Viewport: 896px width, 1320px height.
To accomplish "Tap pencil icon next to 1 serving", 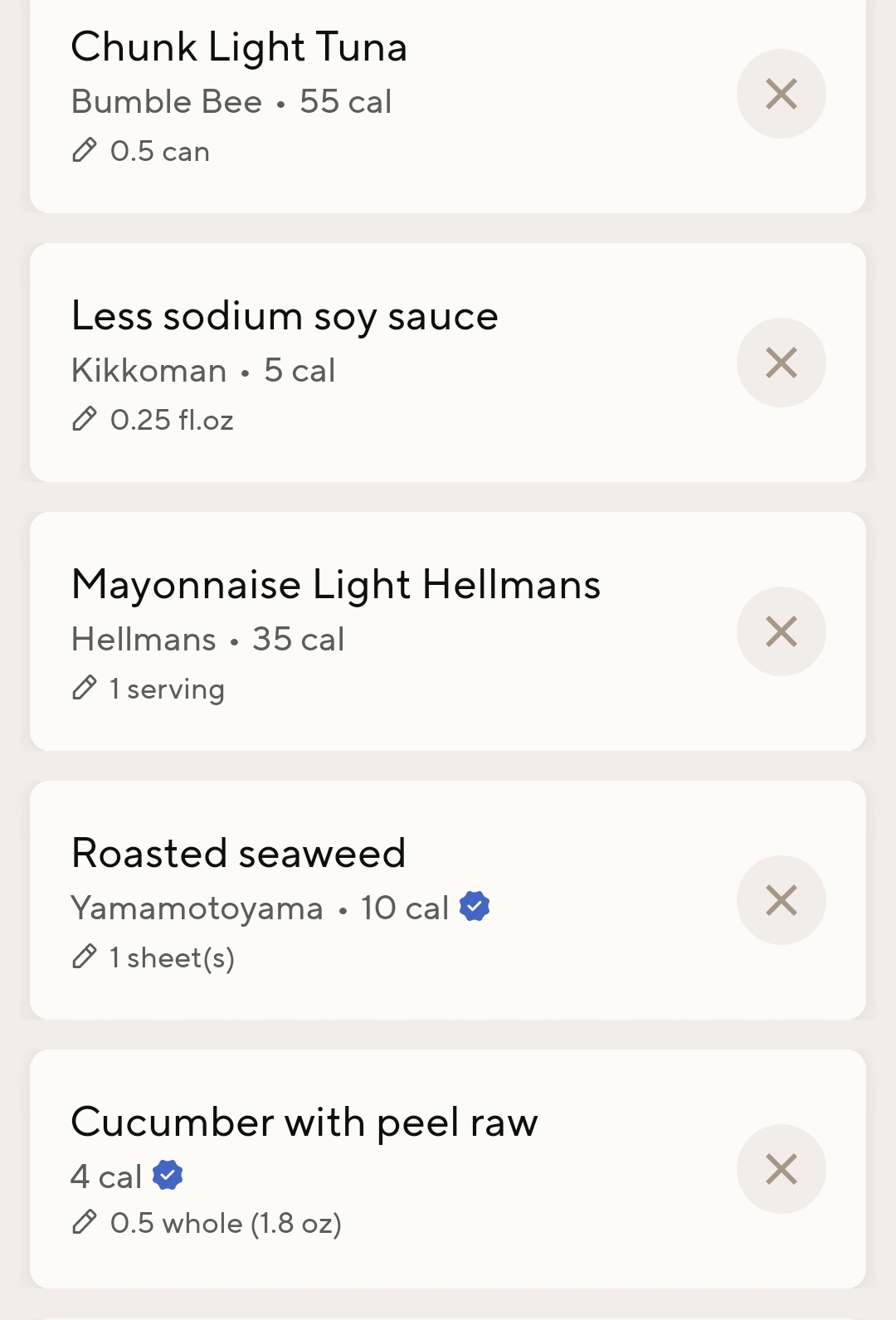I will pyautogui.click(x=85, y=688).
